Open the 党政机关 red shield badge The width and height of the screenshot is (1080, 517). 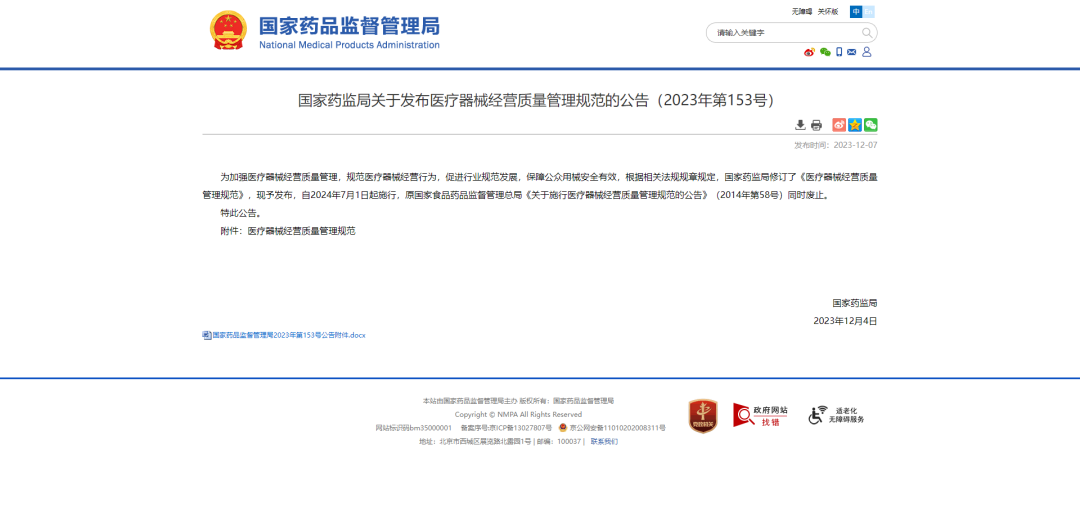coord(703,416)
